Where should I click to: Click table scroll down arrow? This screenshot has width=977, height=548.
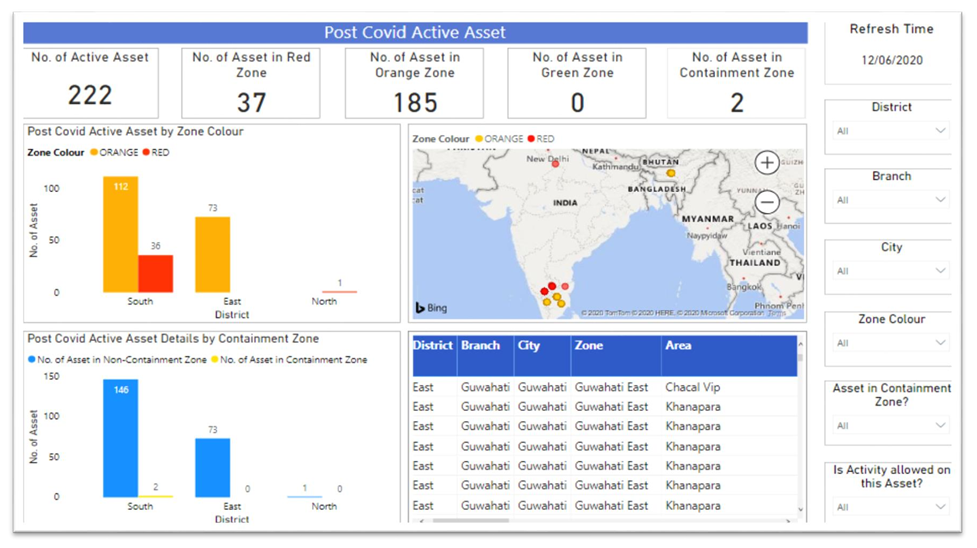click(x=801, y=509)
